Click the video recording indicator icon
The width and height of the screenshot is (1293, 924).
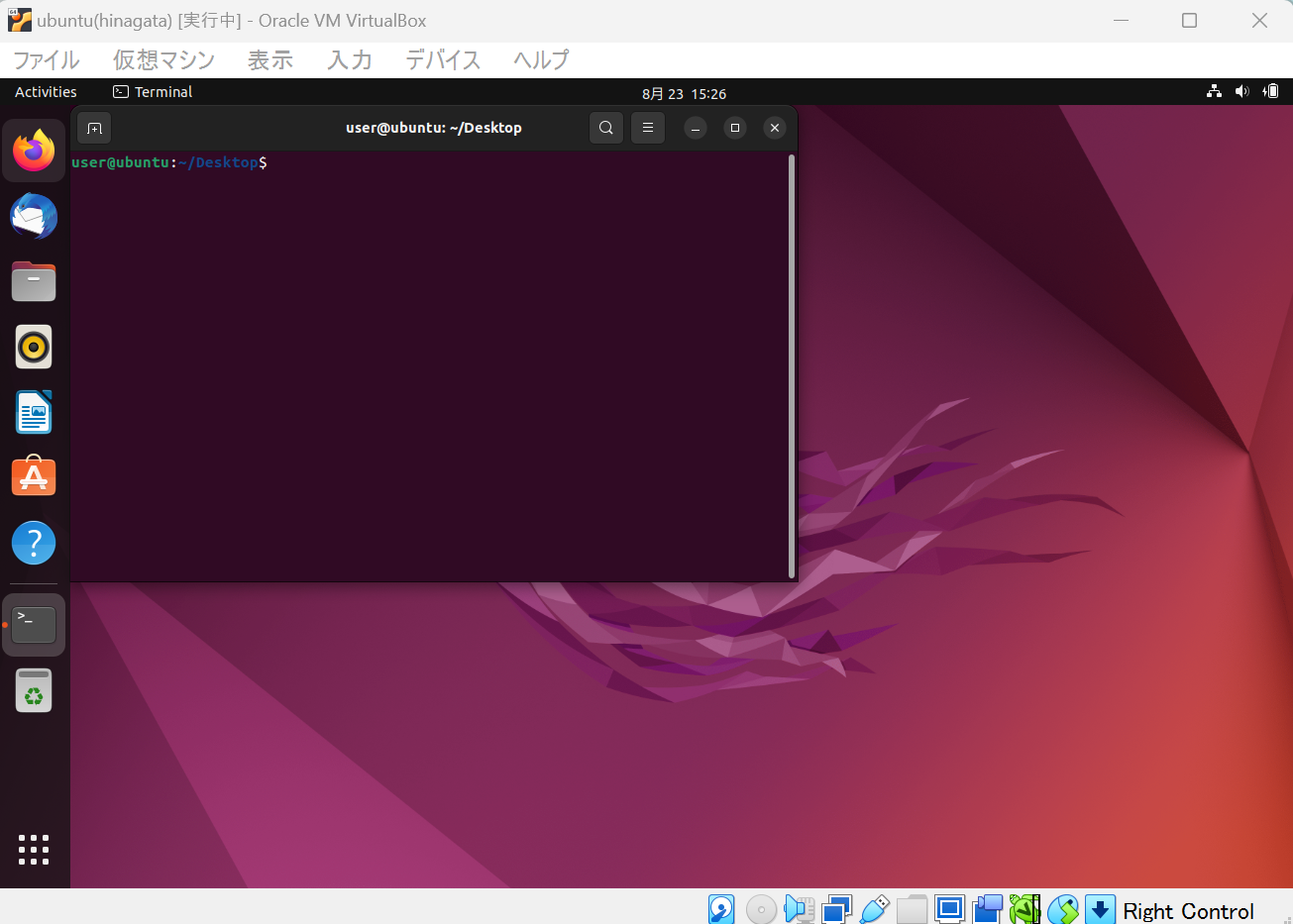coord(988,908)
